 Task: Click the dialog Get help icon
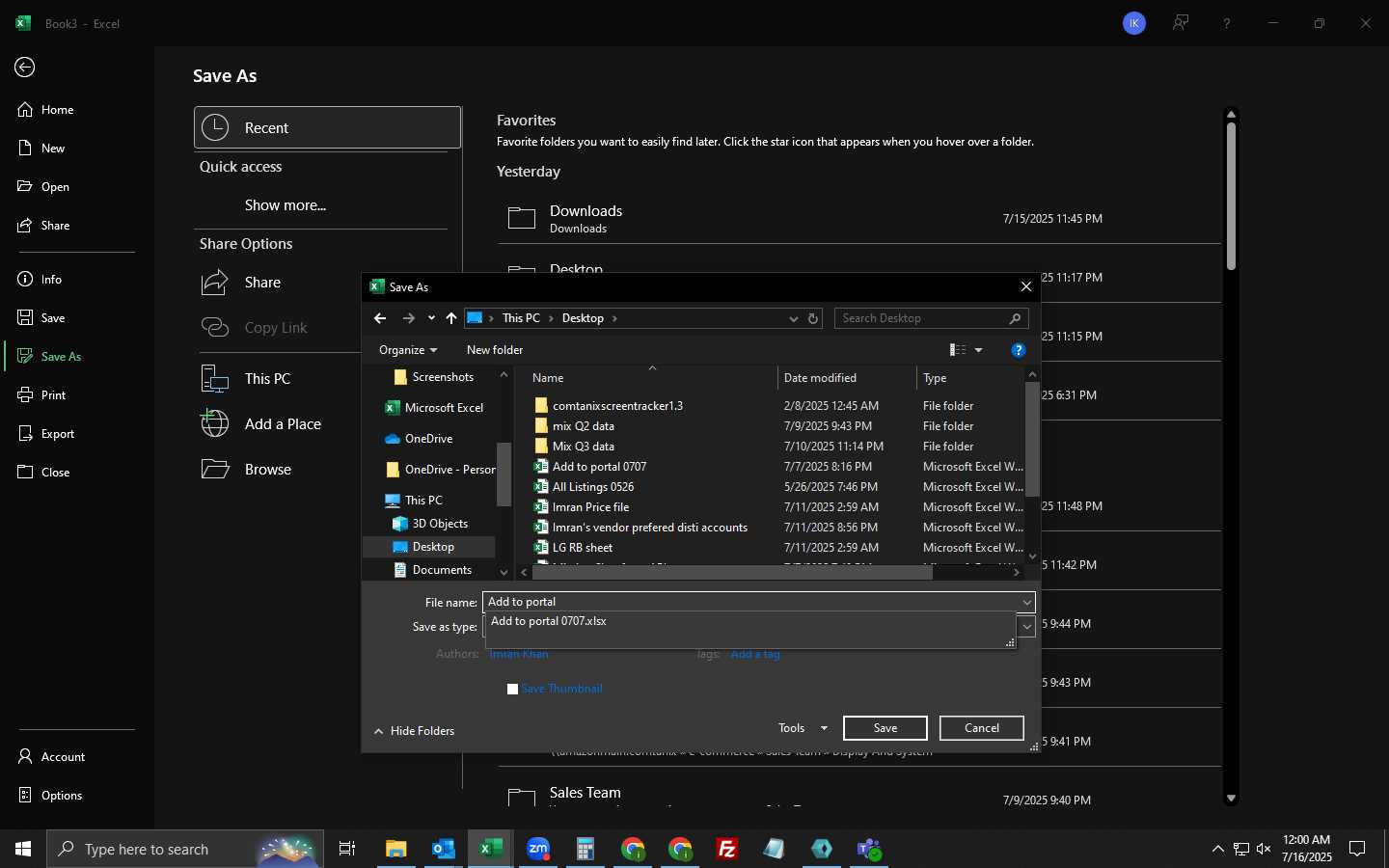pos(1018,350)
